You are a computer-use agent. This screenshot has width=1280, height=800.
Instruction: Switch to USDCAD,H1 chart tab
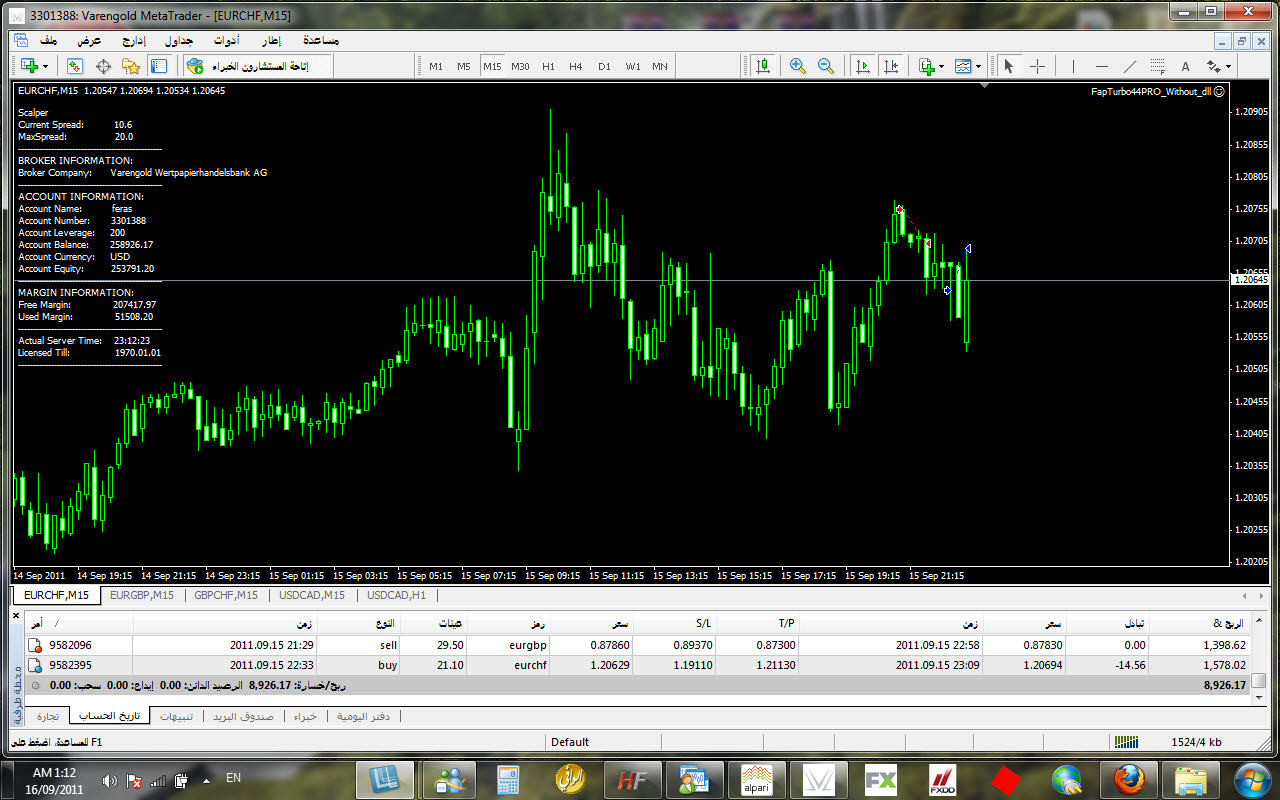[x=396, y=595]
